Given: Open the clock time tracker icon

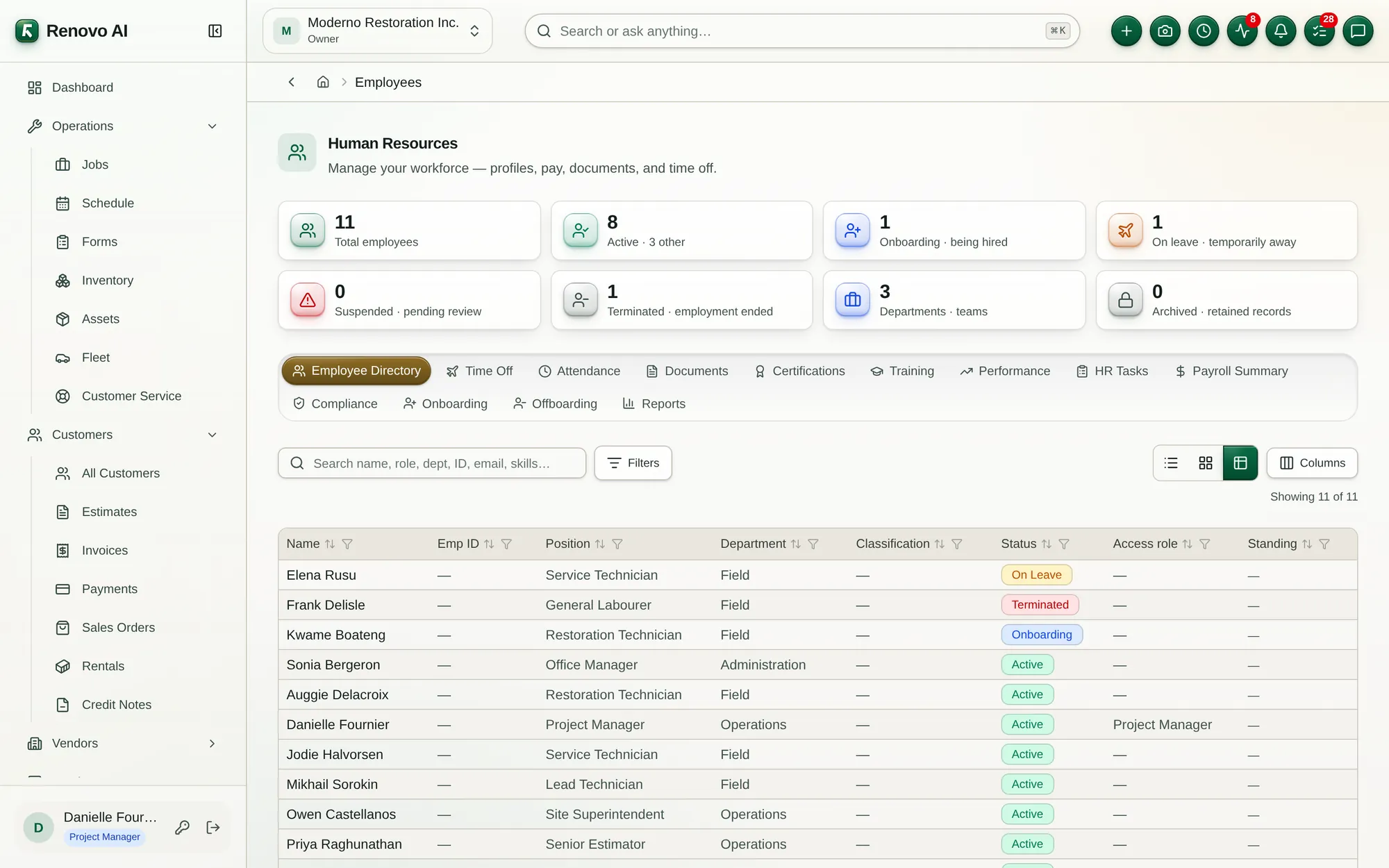Looking at the screenshot, I should pos(1204,31).
